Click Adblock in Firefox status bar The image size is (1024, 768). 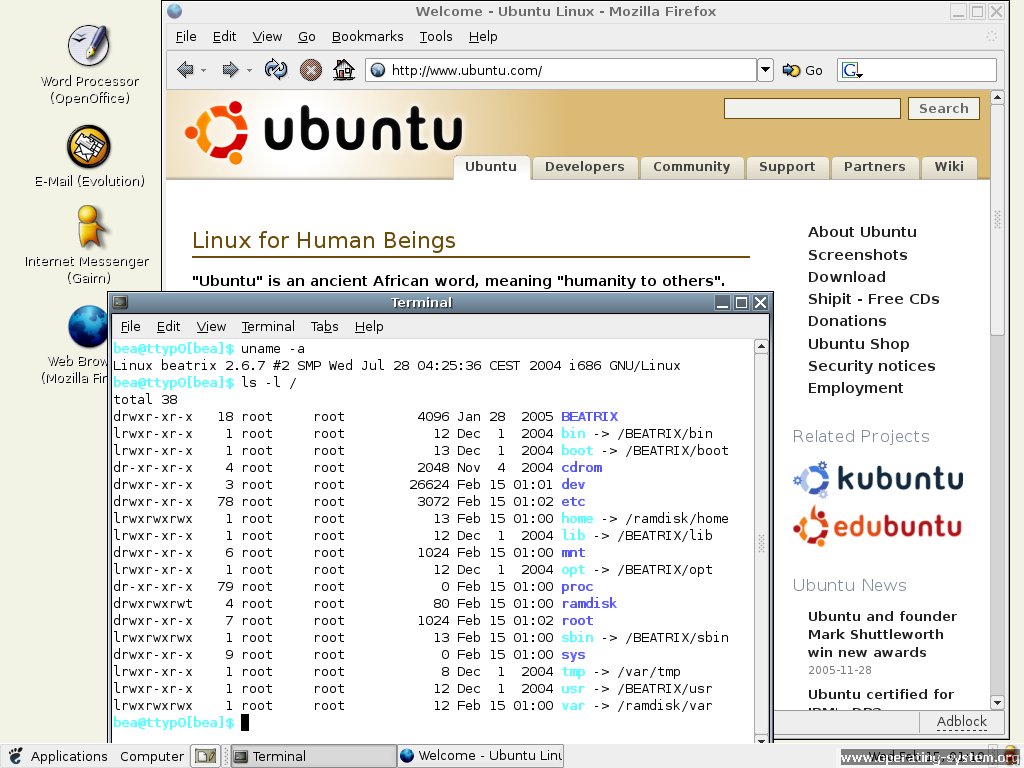961,721
